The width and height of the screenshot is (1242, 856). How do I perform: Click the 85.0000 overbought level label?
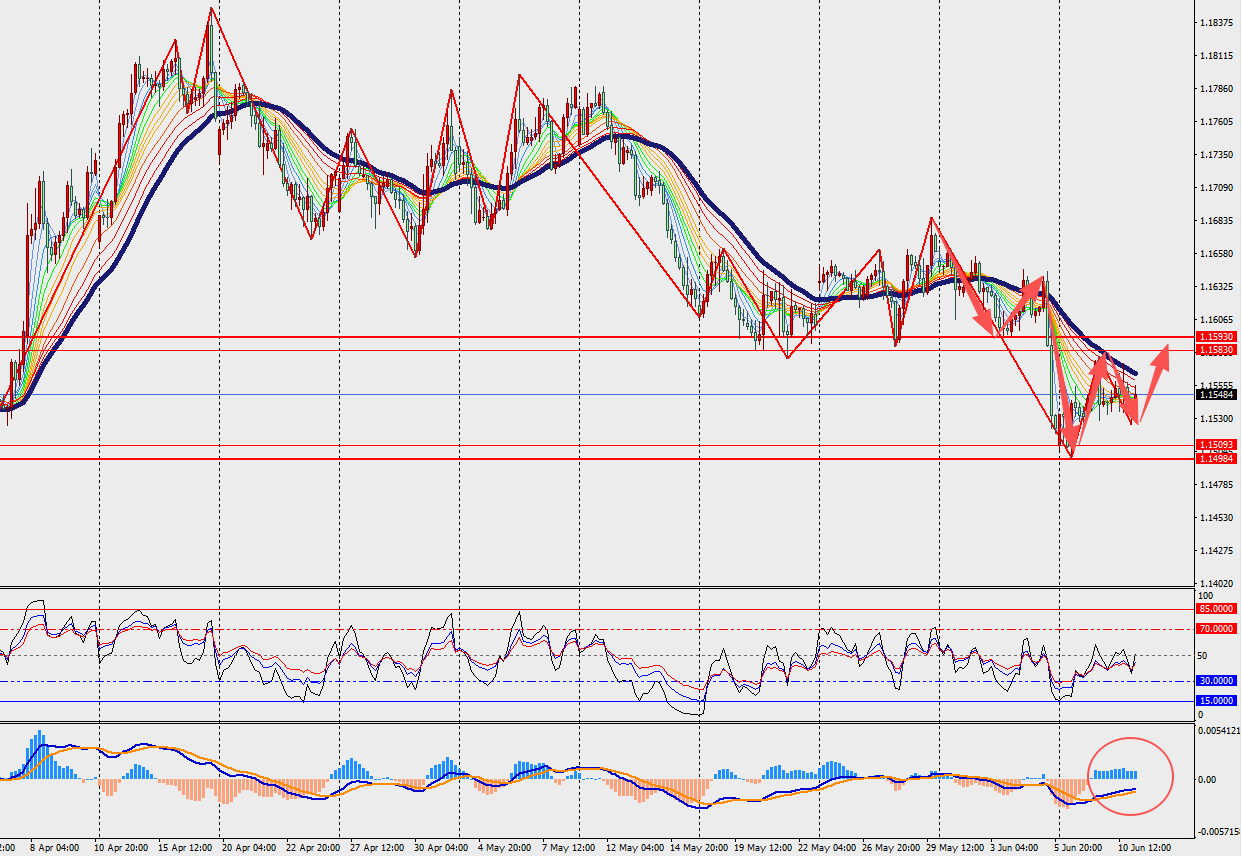pyautogui.click(x=1217, y=608)
